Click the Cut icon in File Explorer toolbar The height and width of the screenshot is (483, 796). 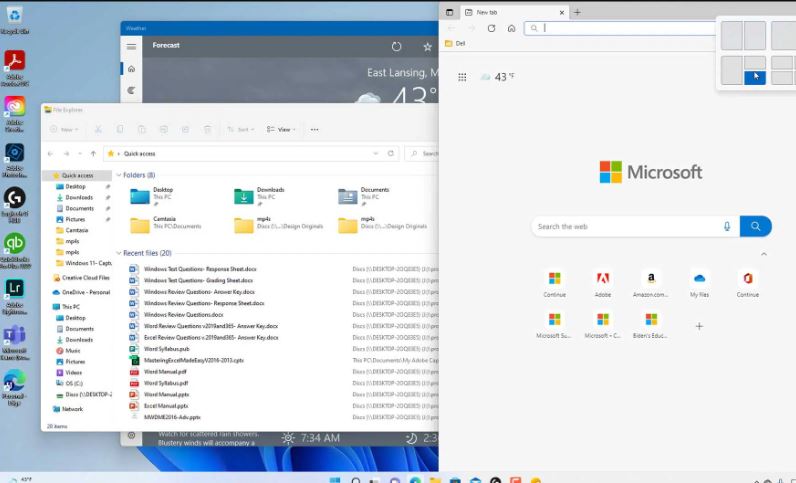[98, 130]
